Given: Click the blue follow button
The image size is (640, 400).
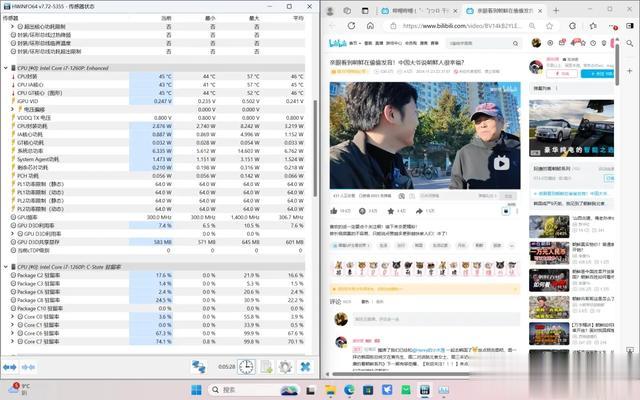Looking at the screenshot, I should tap(597, 73).
